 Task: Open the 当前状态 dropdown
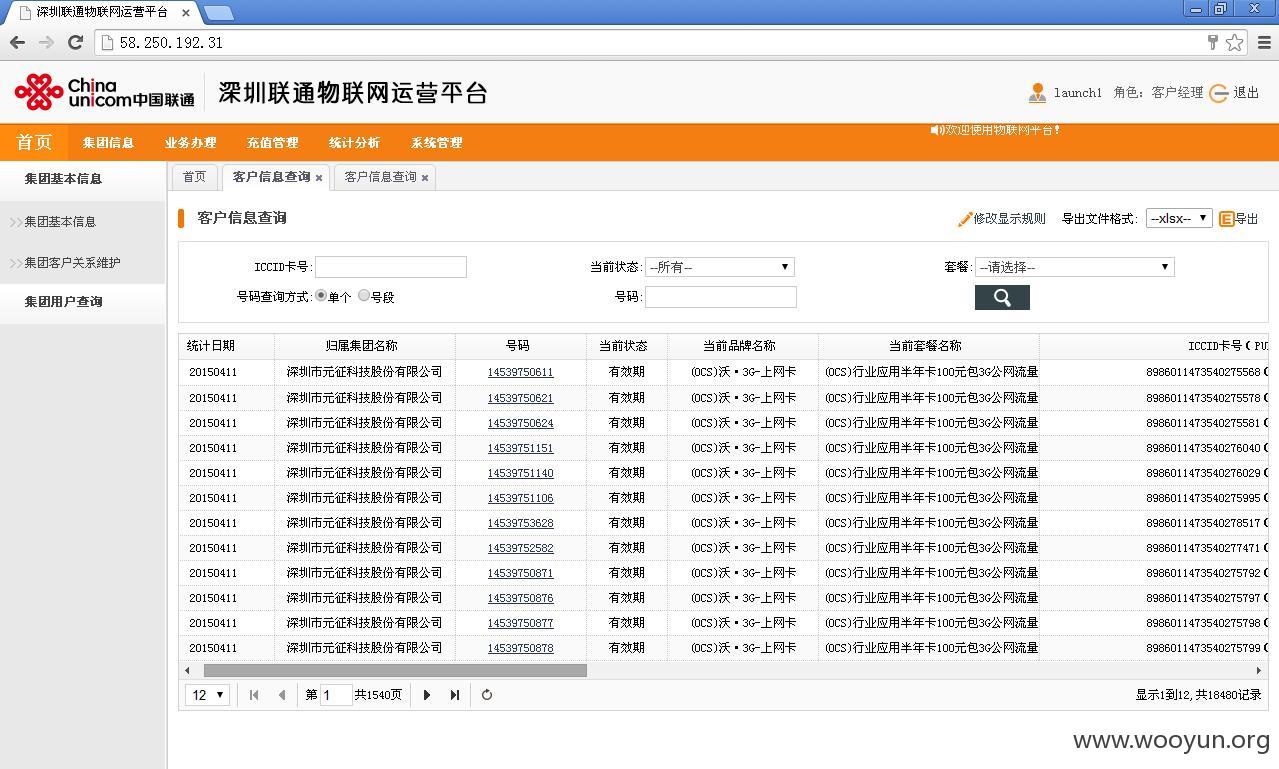(720, 267)
